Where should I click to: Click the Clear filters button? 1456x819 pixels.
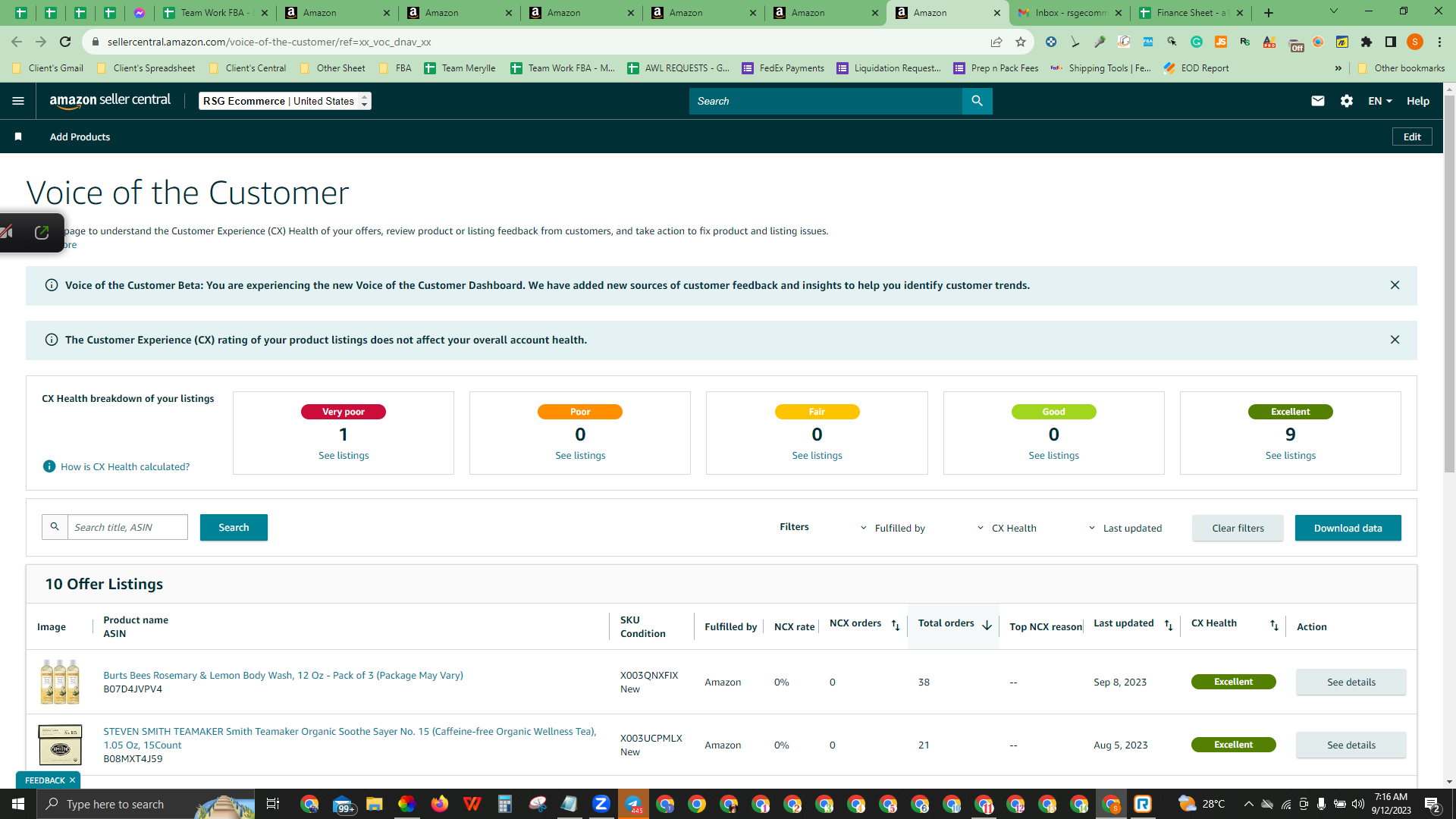point(1238,528)
